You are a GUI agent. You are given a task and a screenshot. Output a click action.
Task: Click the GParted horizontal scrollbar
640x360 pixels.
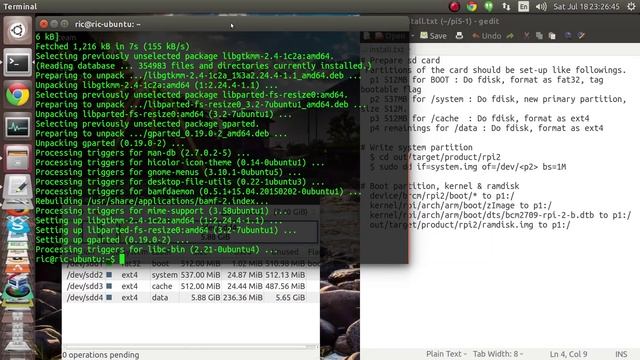pyautogui.click(x=190, y=347)
